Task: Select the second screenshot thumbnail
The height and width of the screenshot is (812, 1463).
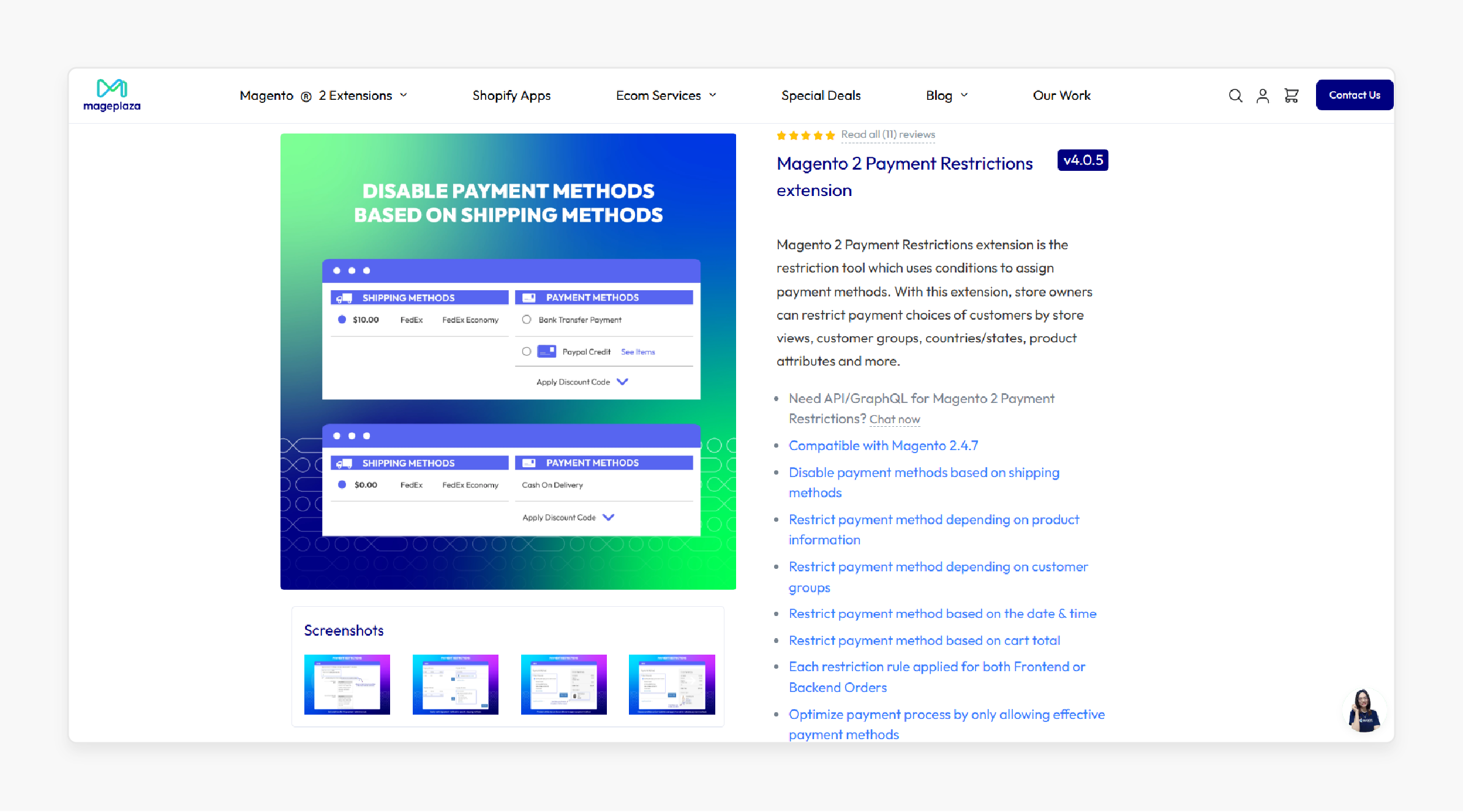Action: (x=456, y=685)
